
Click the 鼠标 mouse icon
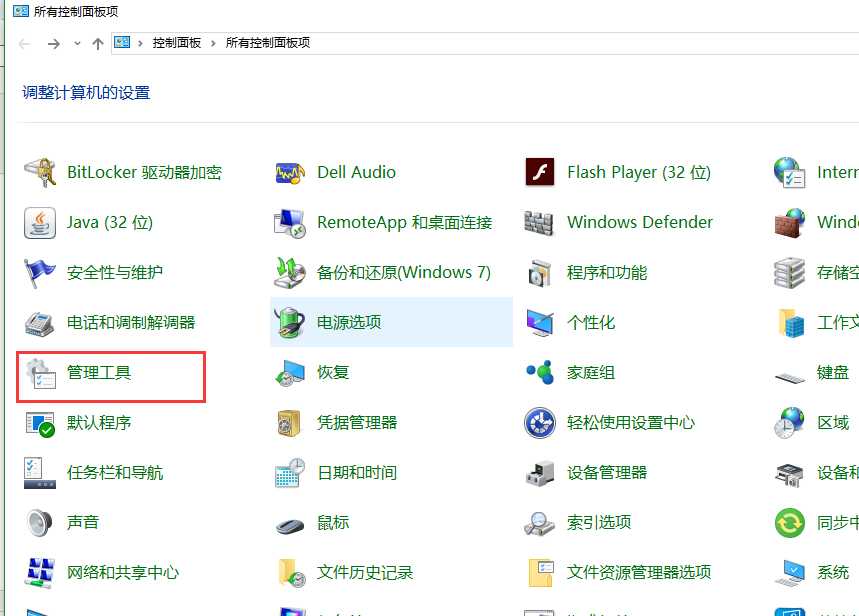click(290, 526)
